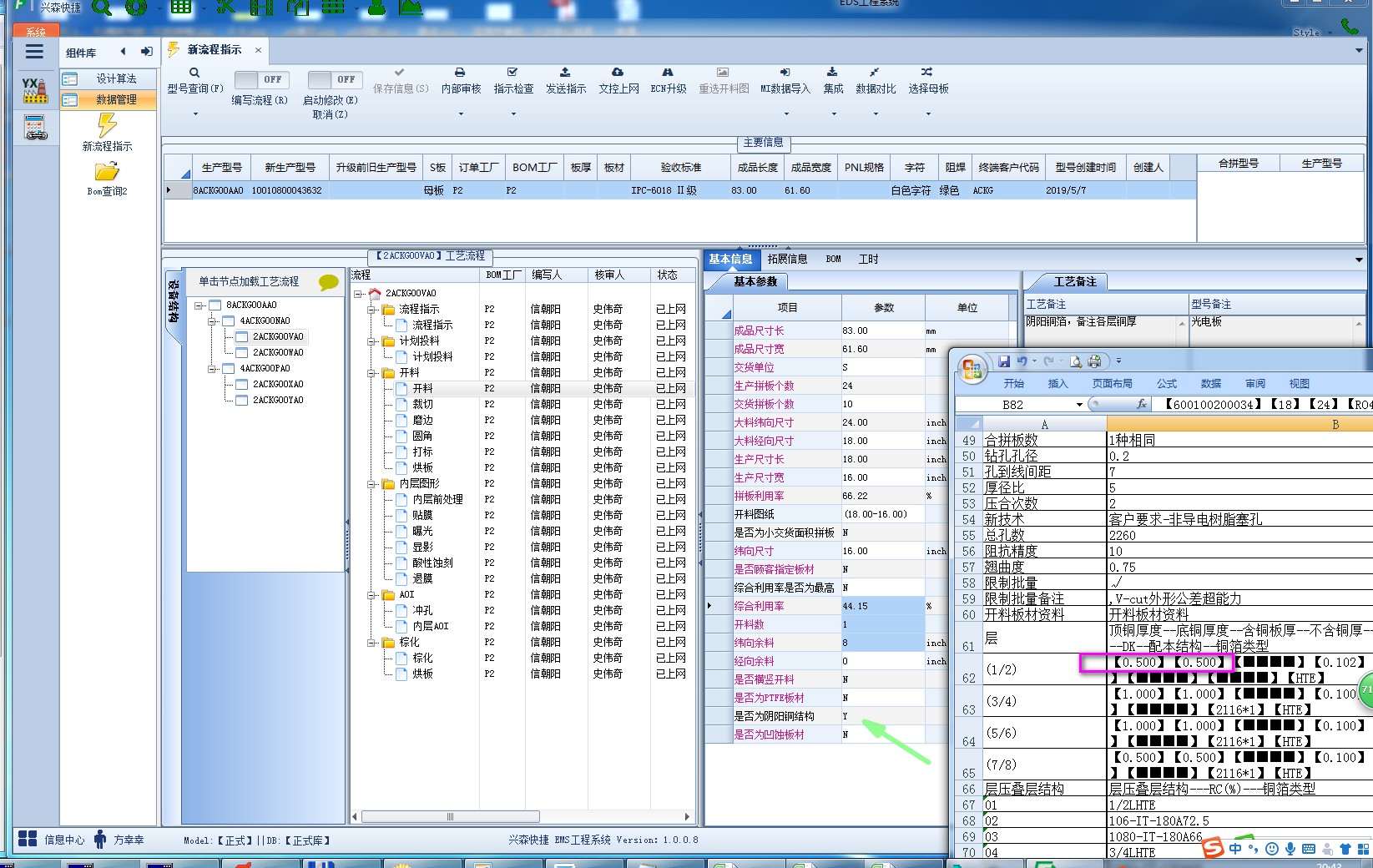Click the 内部审核 printer icon

tap(460, 73)
